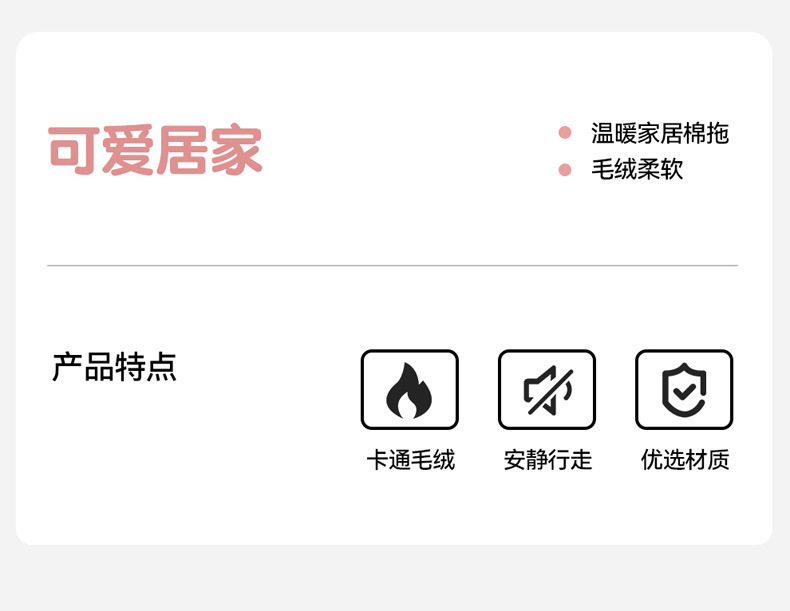Click the 家 character in the pink title
The height and width of the screenshot is (611, 790).
tap(236, 150)
